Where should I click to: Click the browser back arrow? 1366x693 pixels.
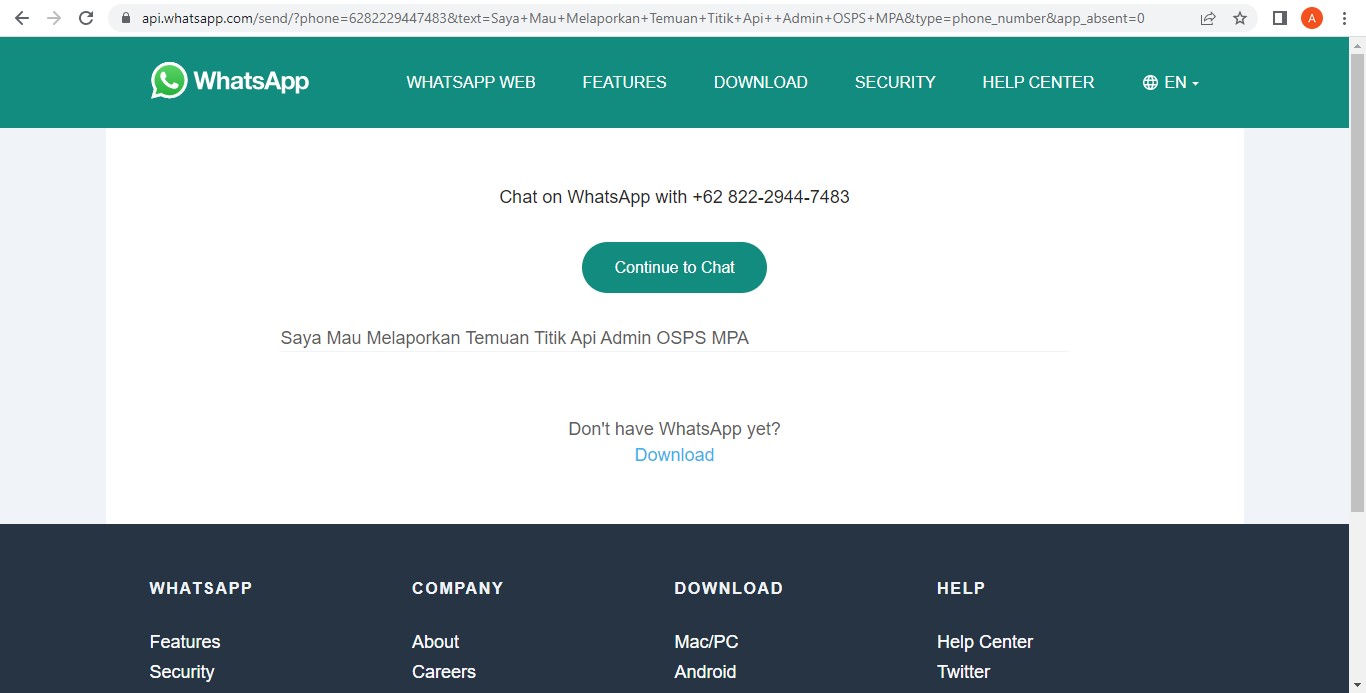click(22, 18)
